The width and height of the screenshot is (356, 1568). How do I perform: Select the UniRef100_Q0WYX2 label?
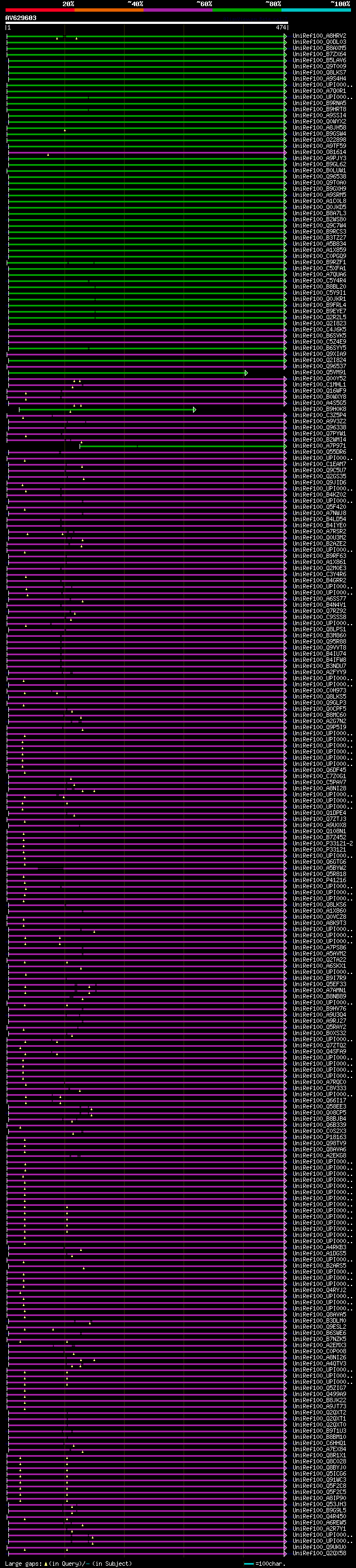[319, 121]
